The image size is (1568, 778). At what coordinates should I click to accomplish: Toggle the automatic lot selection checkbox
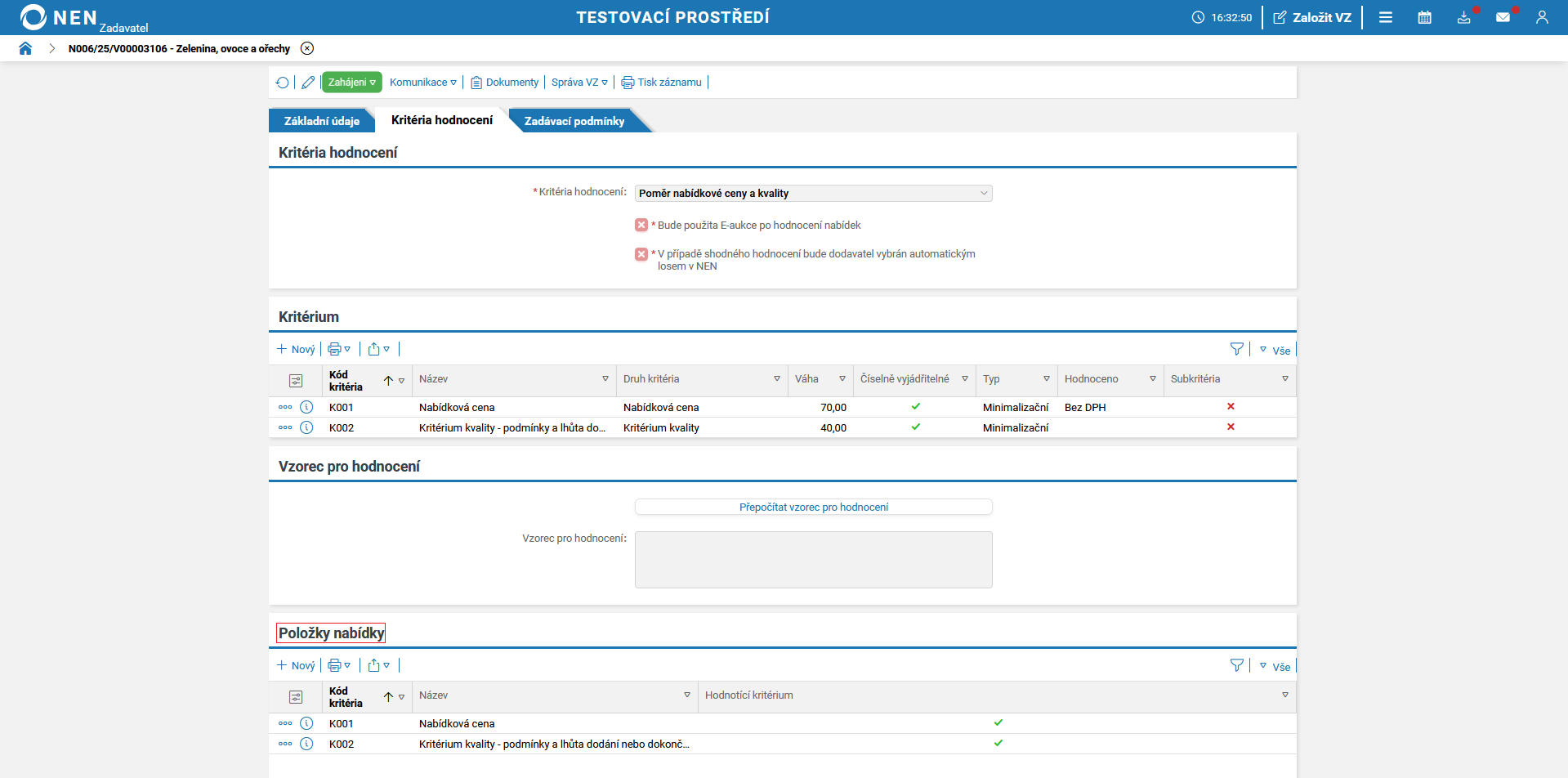(641, 254)
